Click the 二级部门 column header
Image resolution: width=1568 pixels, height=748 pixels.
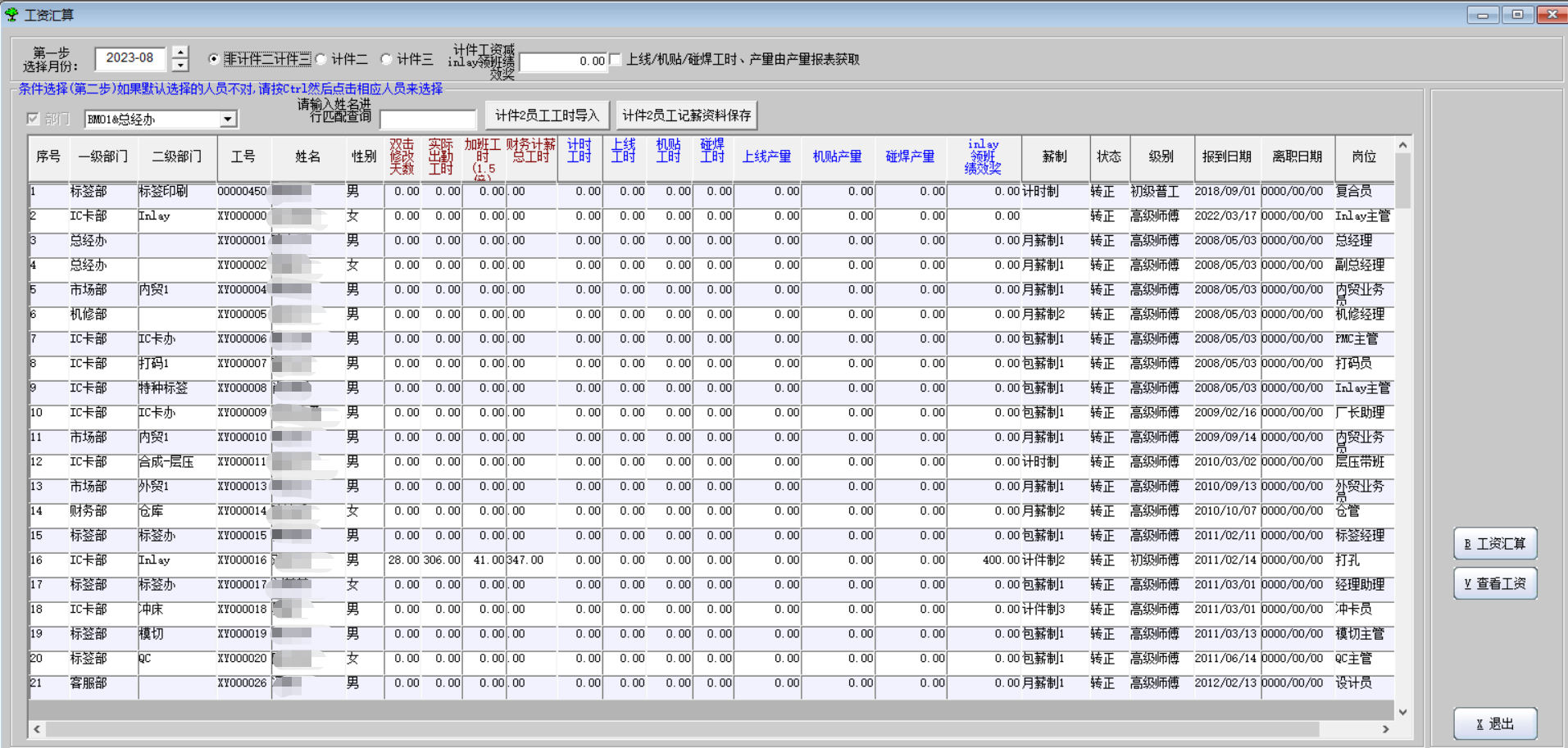click(x=177, y=157)
